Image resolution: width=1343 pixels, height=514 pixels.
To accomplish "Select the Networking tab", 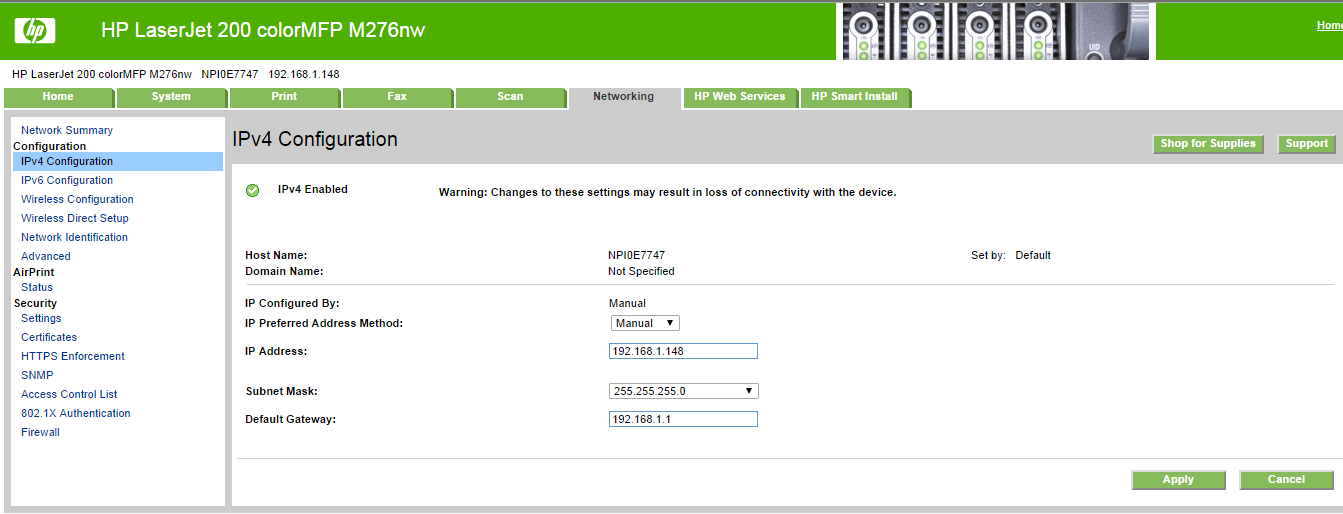I will 624,97.
